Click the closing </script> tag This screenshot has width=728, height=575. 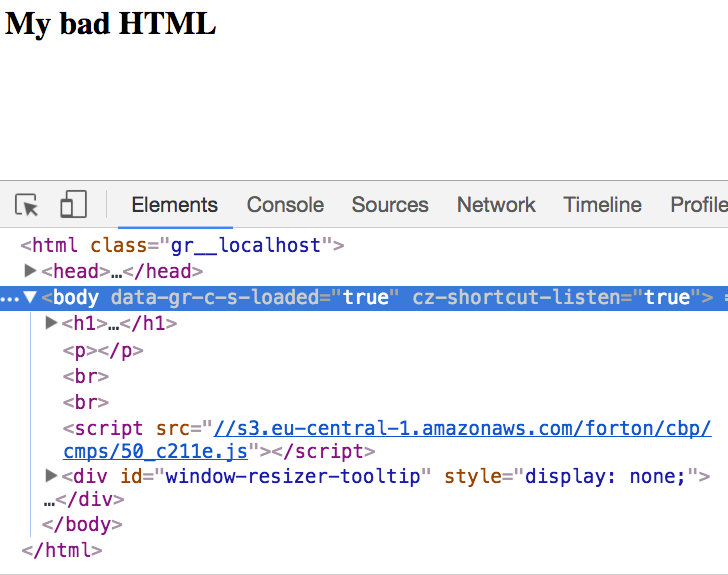tap(323, 451)
